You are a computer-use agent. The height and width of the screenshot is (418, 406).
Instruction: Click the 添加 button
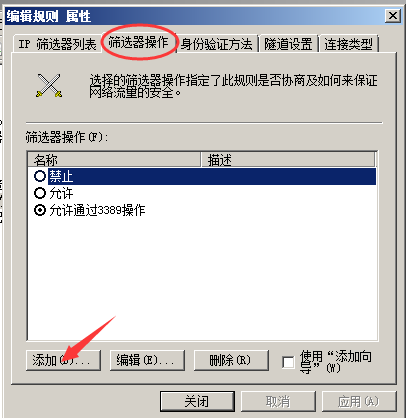coord(63,360)
